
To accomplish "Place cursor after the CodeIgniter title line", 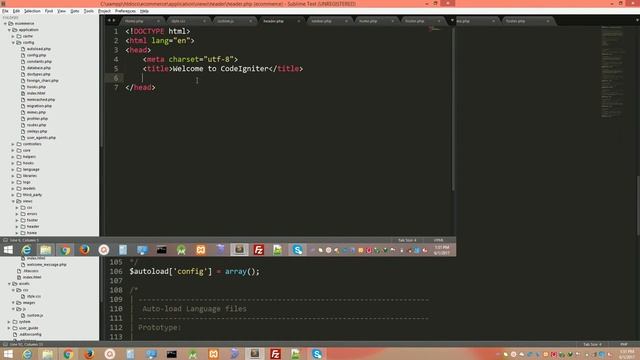I will [x=303, y=69].
